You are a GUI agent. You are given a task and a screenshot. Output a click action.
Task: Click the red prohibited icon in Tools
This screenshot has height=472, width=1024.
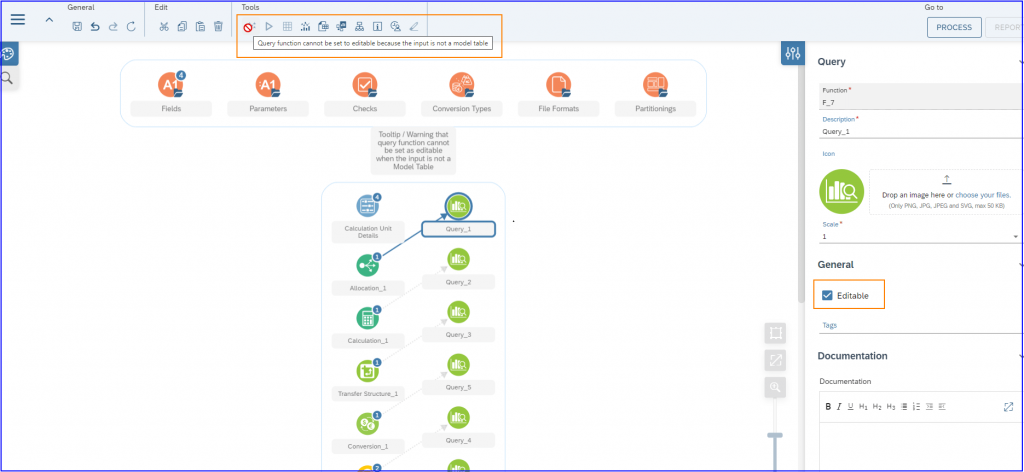click(249, 27)
